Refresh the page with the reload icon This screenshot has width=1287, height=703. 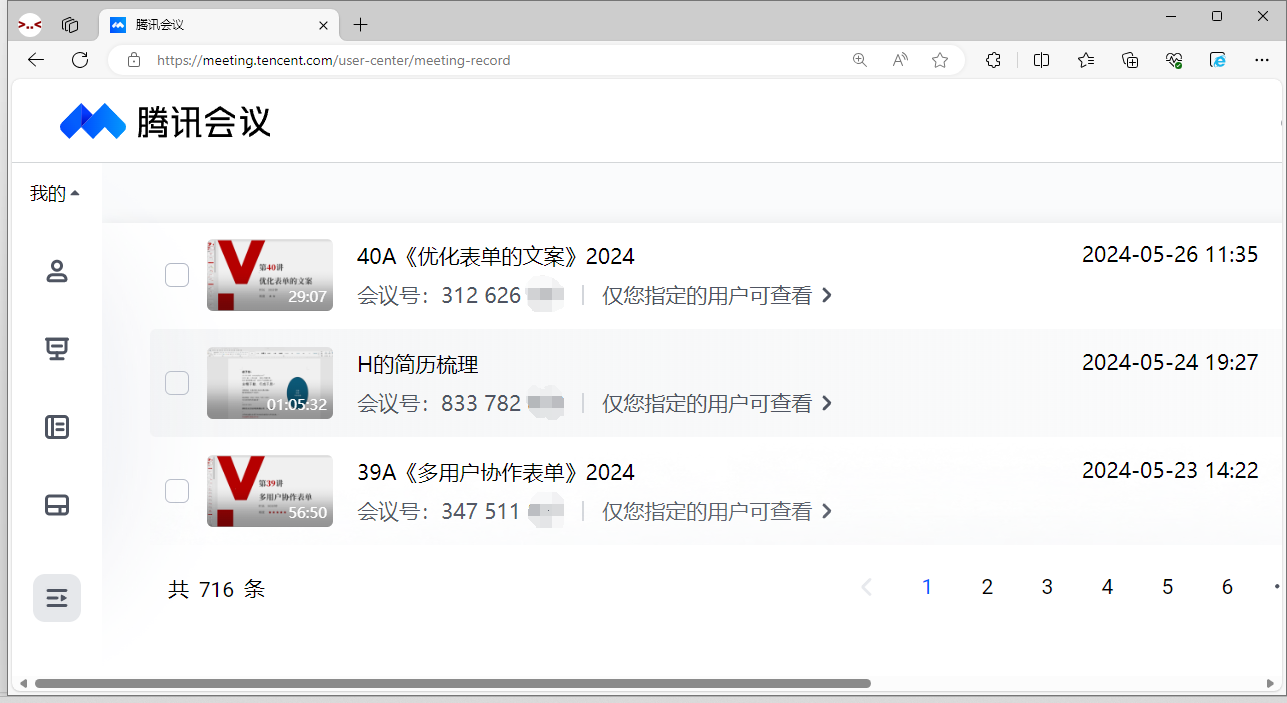[80, 60]
